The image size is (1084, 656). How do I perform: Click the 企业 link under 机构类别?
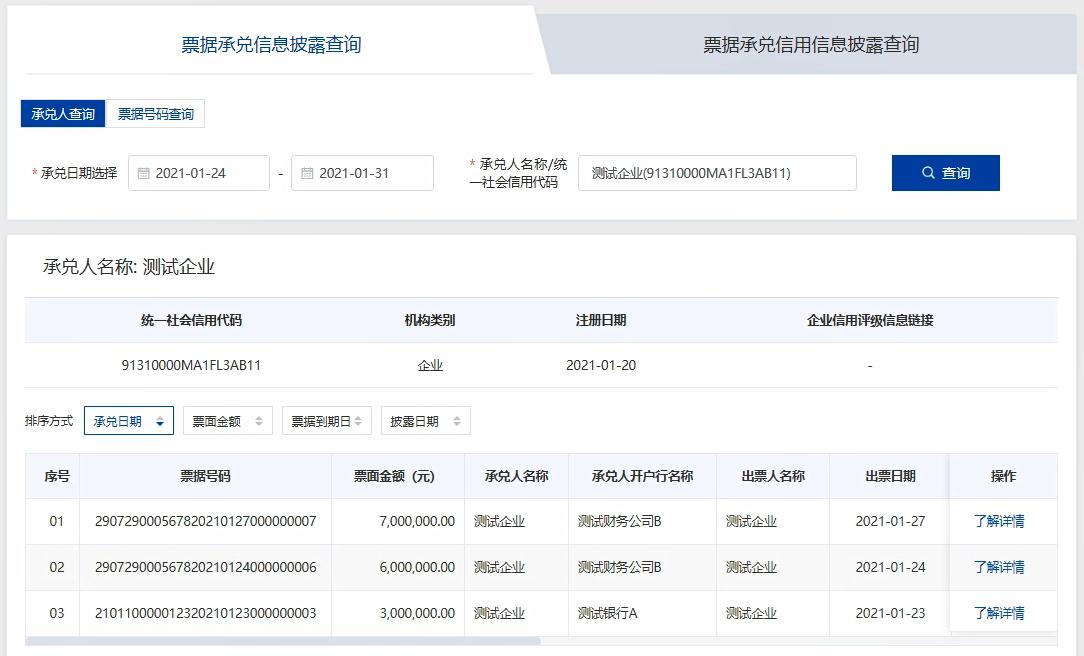(x=430, y=365)
